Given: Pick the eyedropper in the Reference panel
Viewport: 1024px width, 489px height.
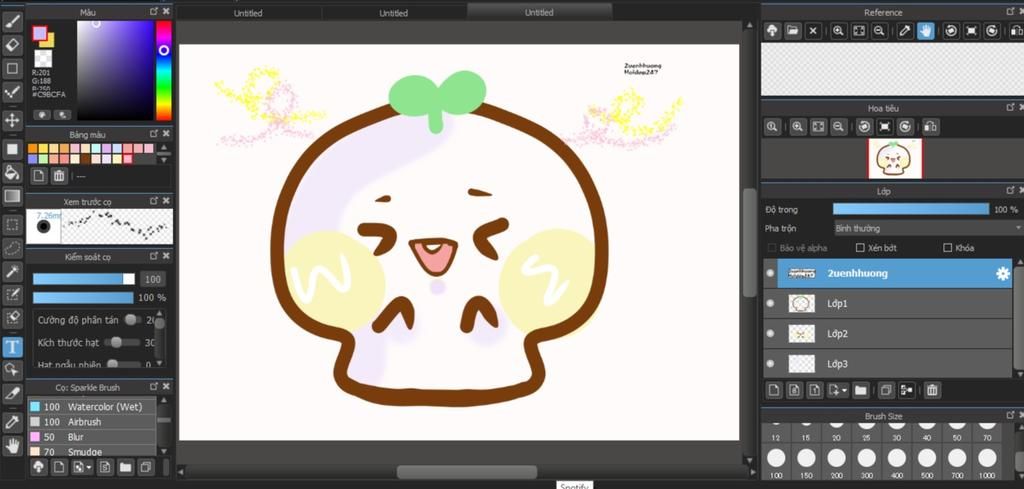Looking at the screenshot, I should (x=905, y=31).
